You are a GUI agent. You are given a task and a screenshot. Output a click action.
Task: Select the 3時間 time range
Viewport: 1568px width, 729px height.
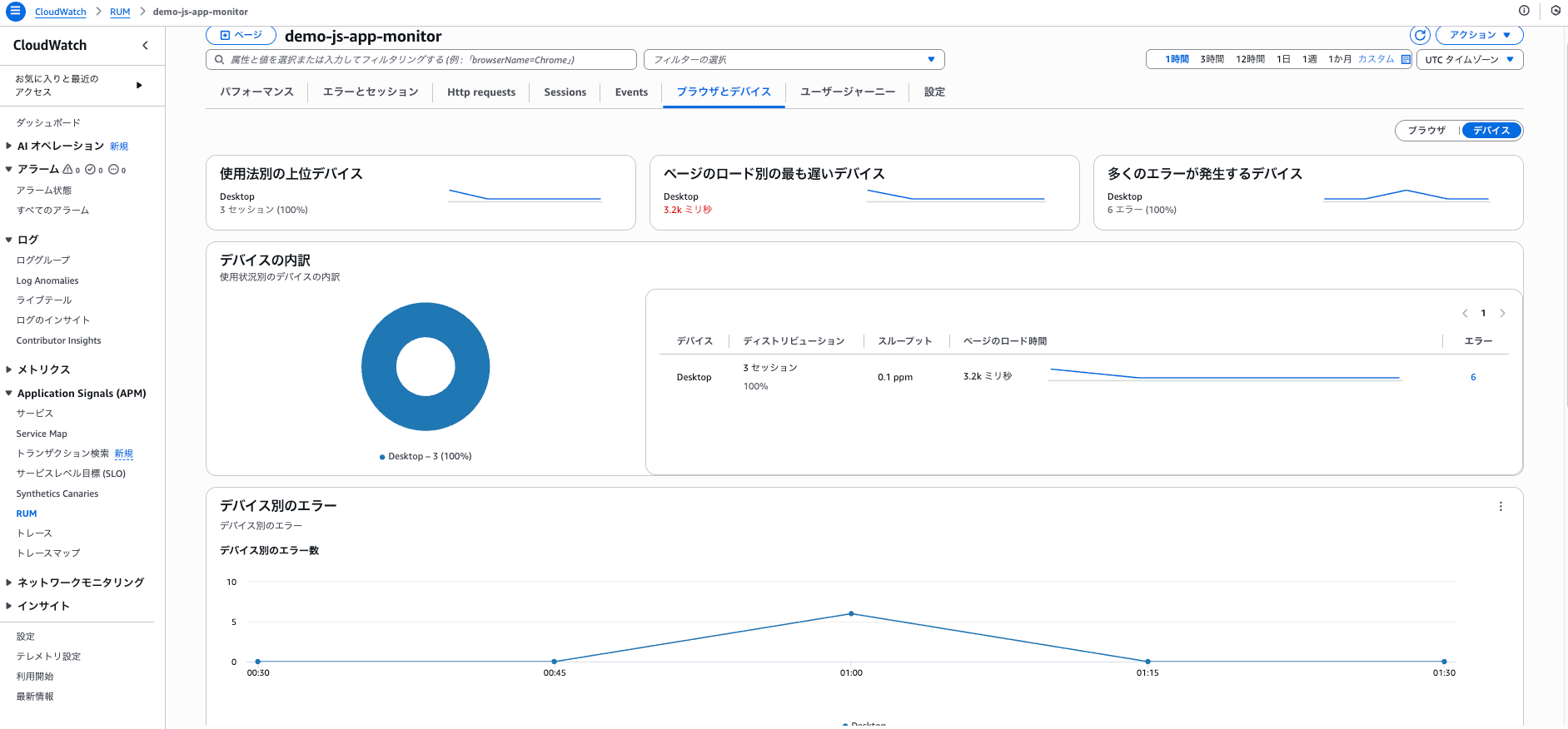(1212, 59)
